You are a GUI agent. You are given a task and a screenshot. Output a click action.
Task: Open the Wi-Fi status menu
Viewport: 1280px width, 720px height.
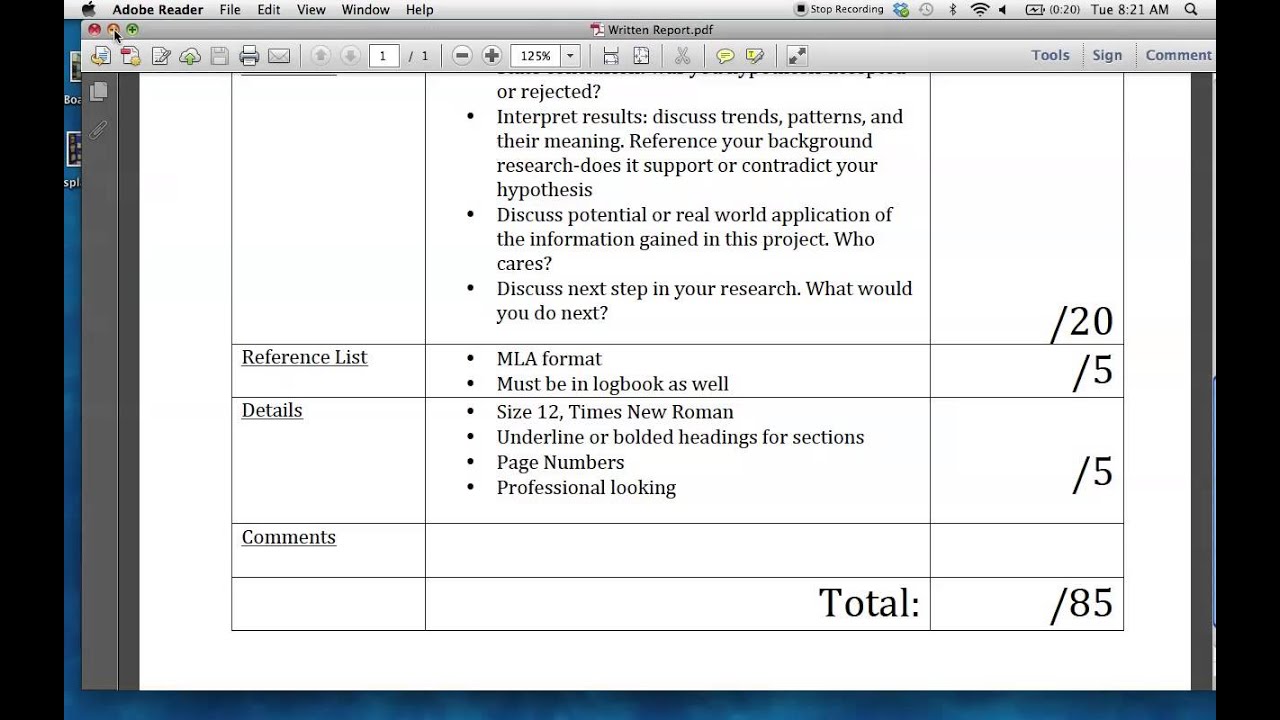point(979,9)
